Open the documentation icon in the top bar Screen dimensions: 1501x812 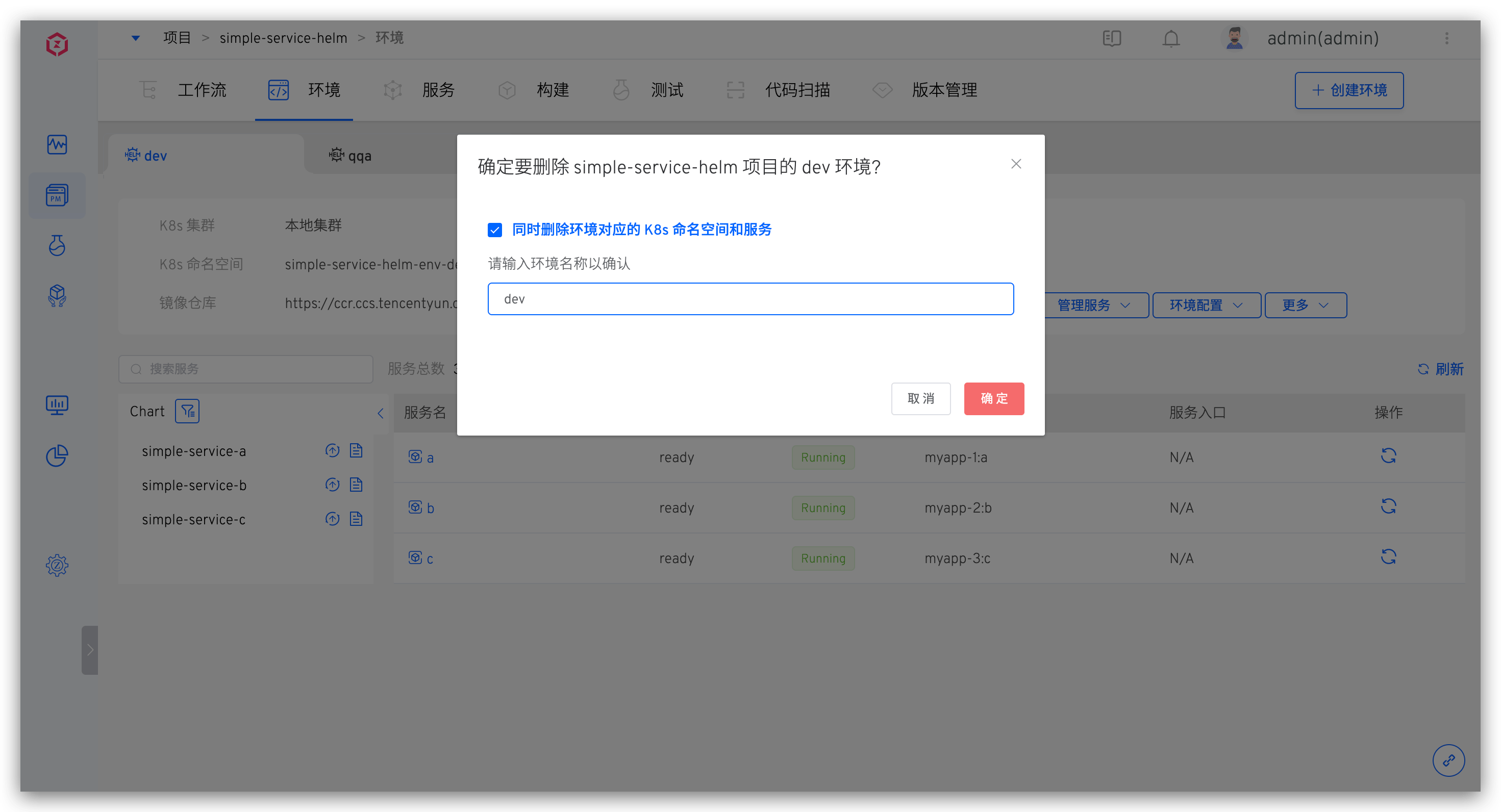pos(1112,38)
